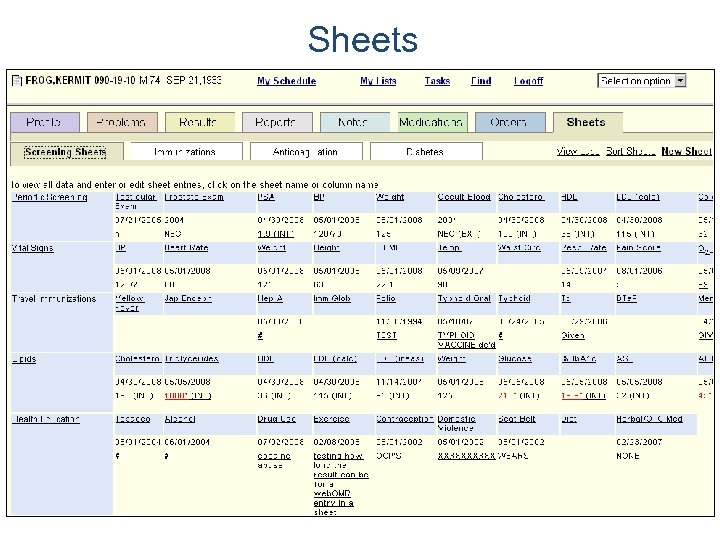
Task: Click the DTaP column header
Action: (x=626, y=299)
